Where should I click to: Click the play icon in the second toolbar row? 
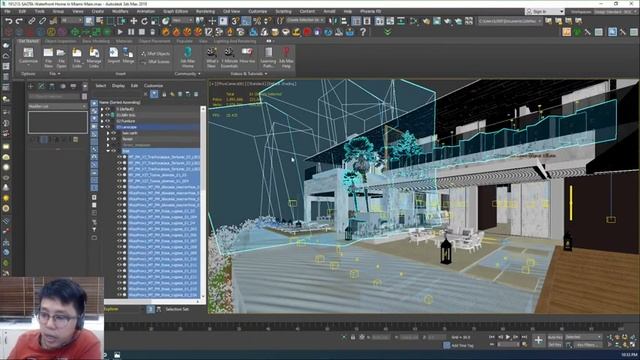tap(120, 32)
